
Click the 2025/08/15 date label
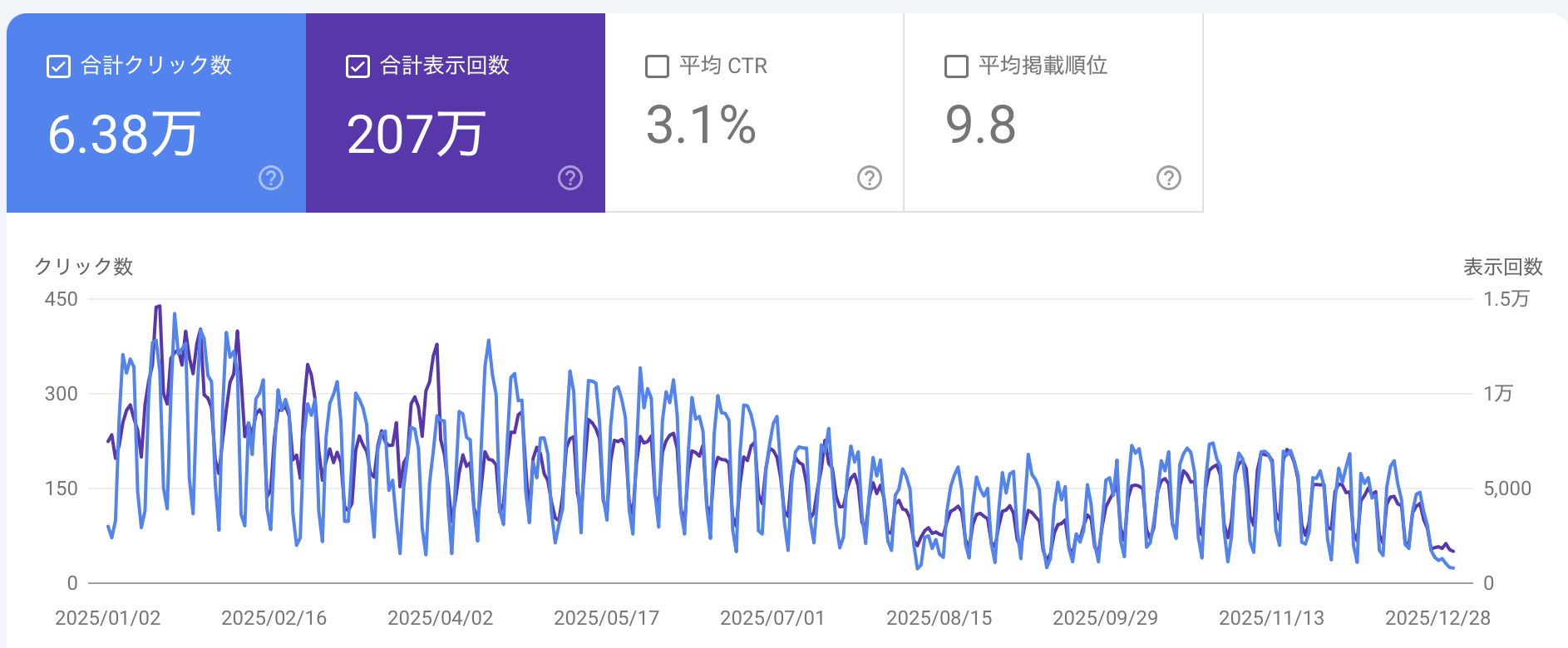939,618
